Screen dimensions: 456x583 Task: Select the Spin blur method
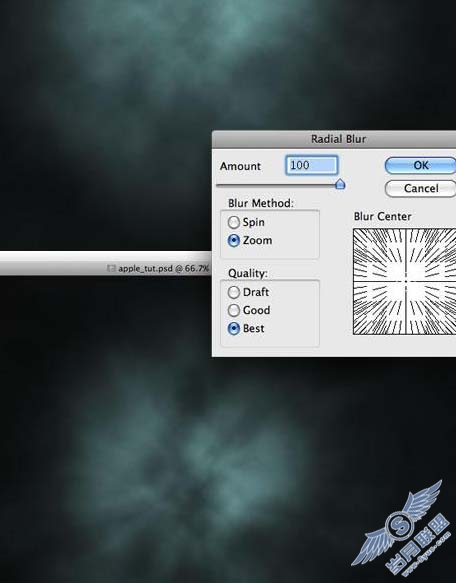[x=234, y=222]
